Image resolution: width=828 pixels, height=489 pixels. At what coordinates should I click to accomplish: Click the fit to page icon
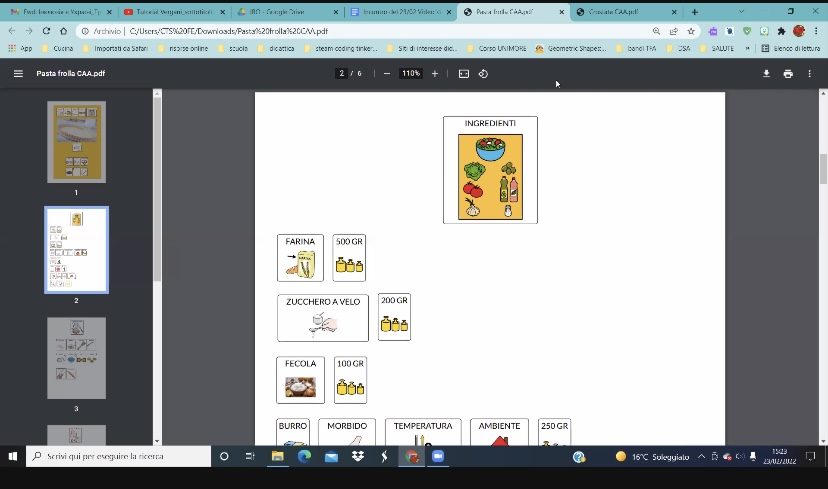point(464,73)
